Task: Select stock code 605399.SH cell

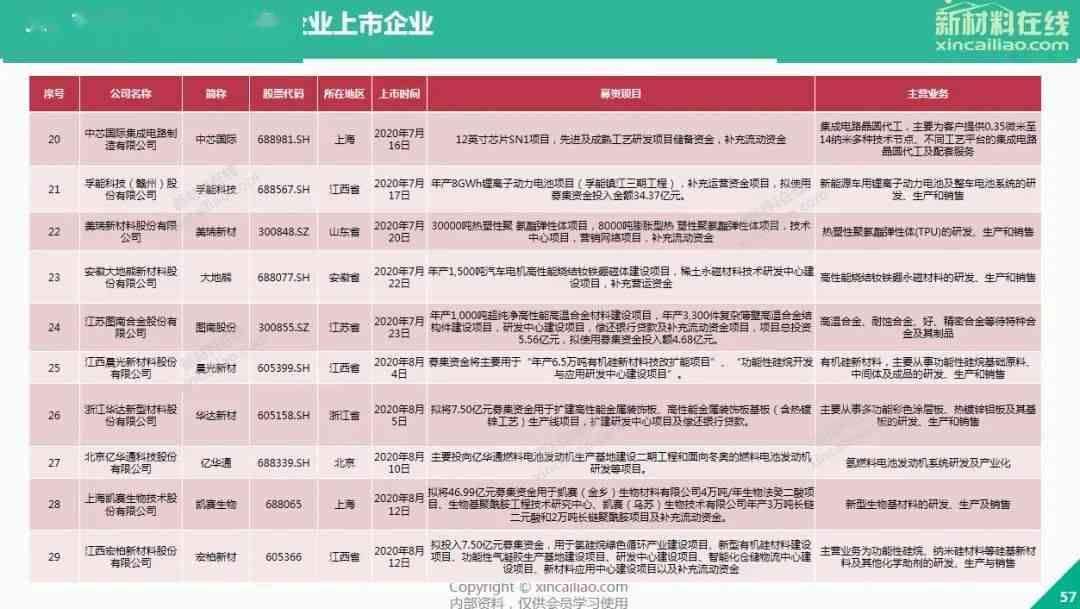Action: coord(284,368)
